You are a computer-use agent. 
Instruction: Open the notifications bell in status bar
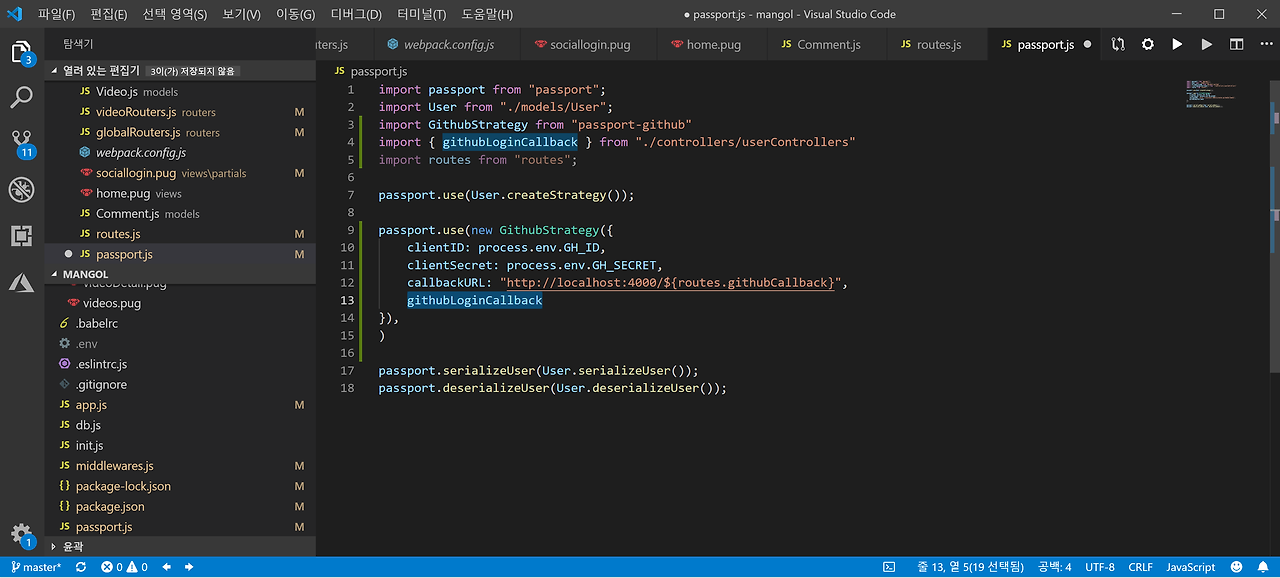point(1262,567)
